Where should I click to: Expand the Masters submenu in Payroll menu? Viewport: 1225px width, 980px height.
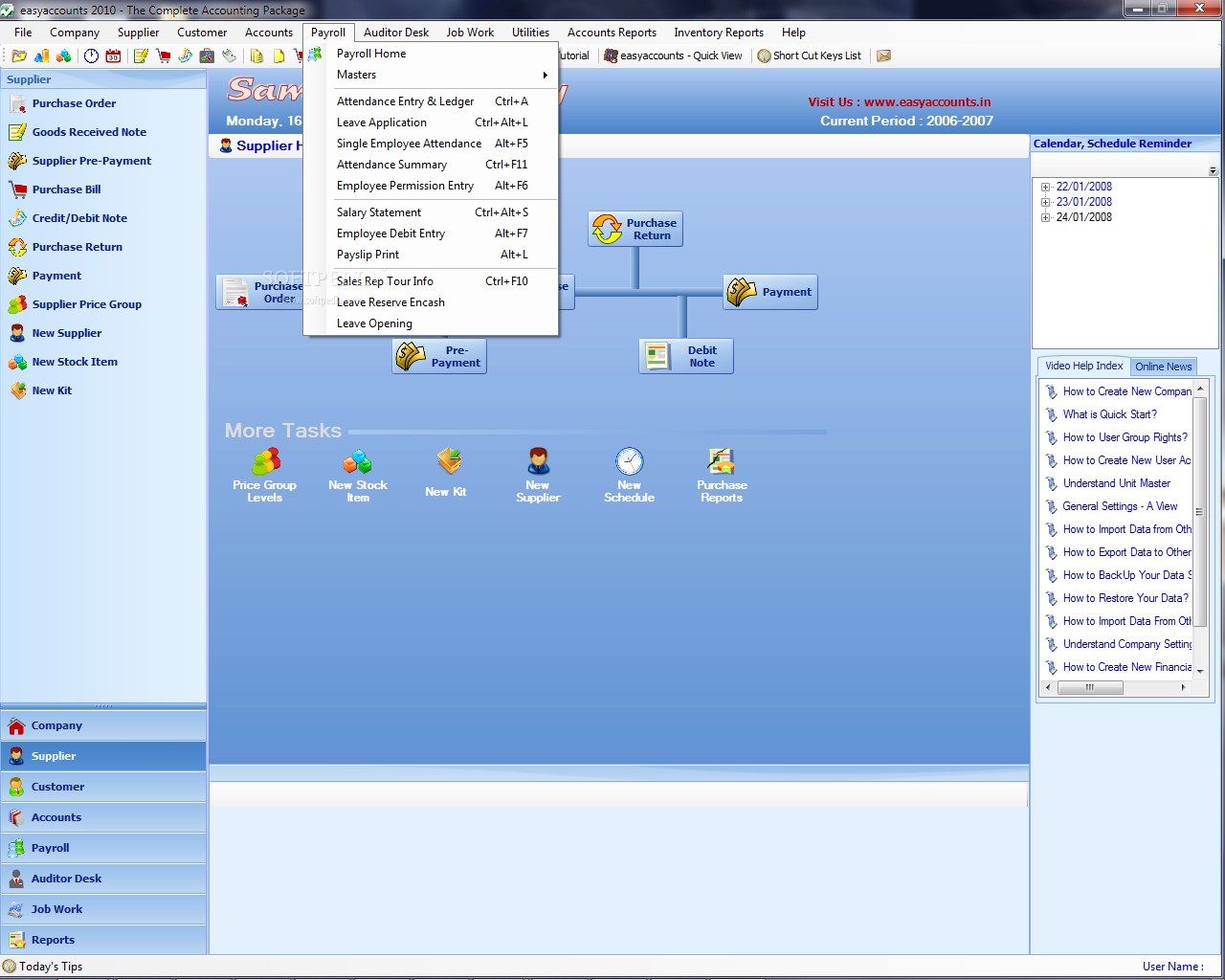click(431, 75)
